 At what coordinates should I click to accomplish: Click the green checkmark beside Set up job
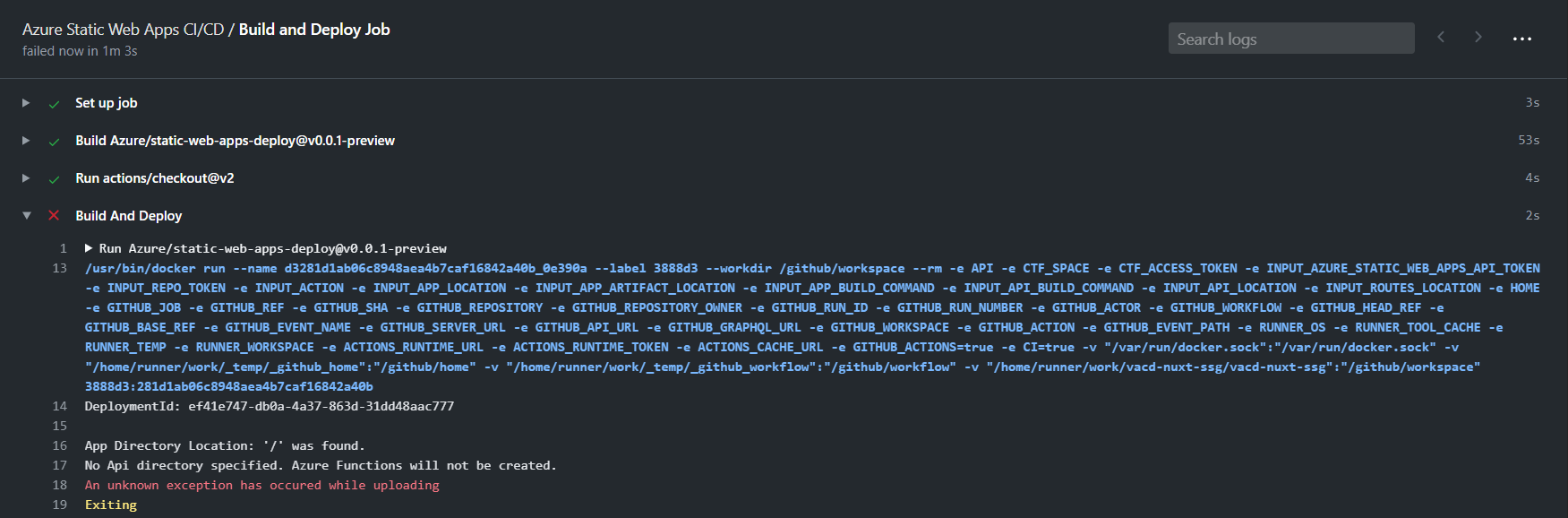[x=54, y=102]
